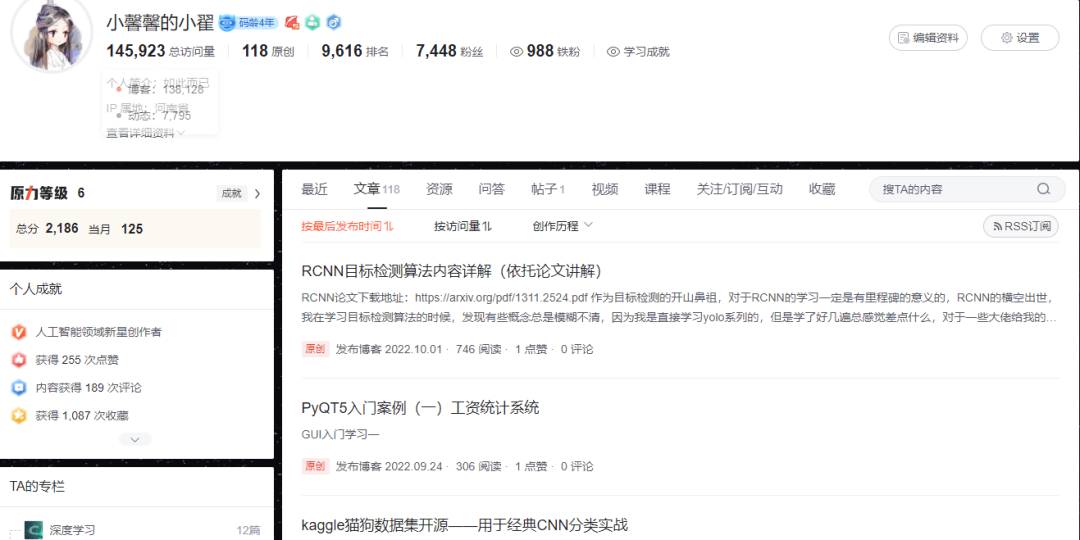
Task: Open article RCNN目标检测算法内容详解
Action: pyautogui.click(x=453, y=271)
